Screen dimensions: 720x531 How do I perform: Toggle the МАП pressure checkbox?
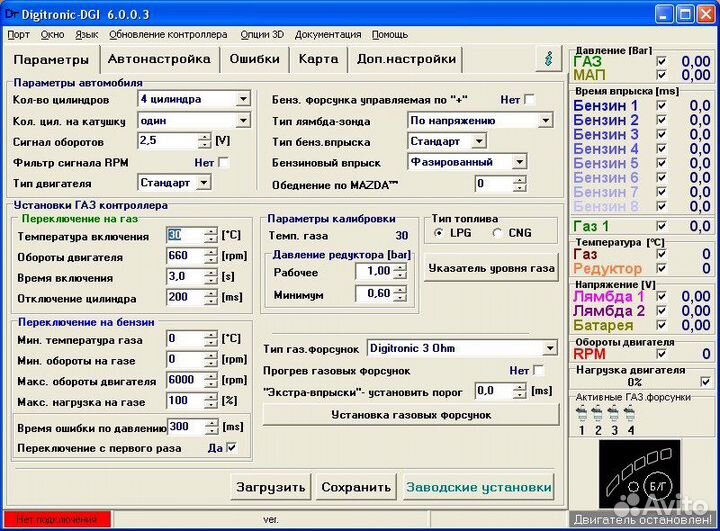pos(661,74)
